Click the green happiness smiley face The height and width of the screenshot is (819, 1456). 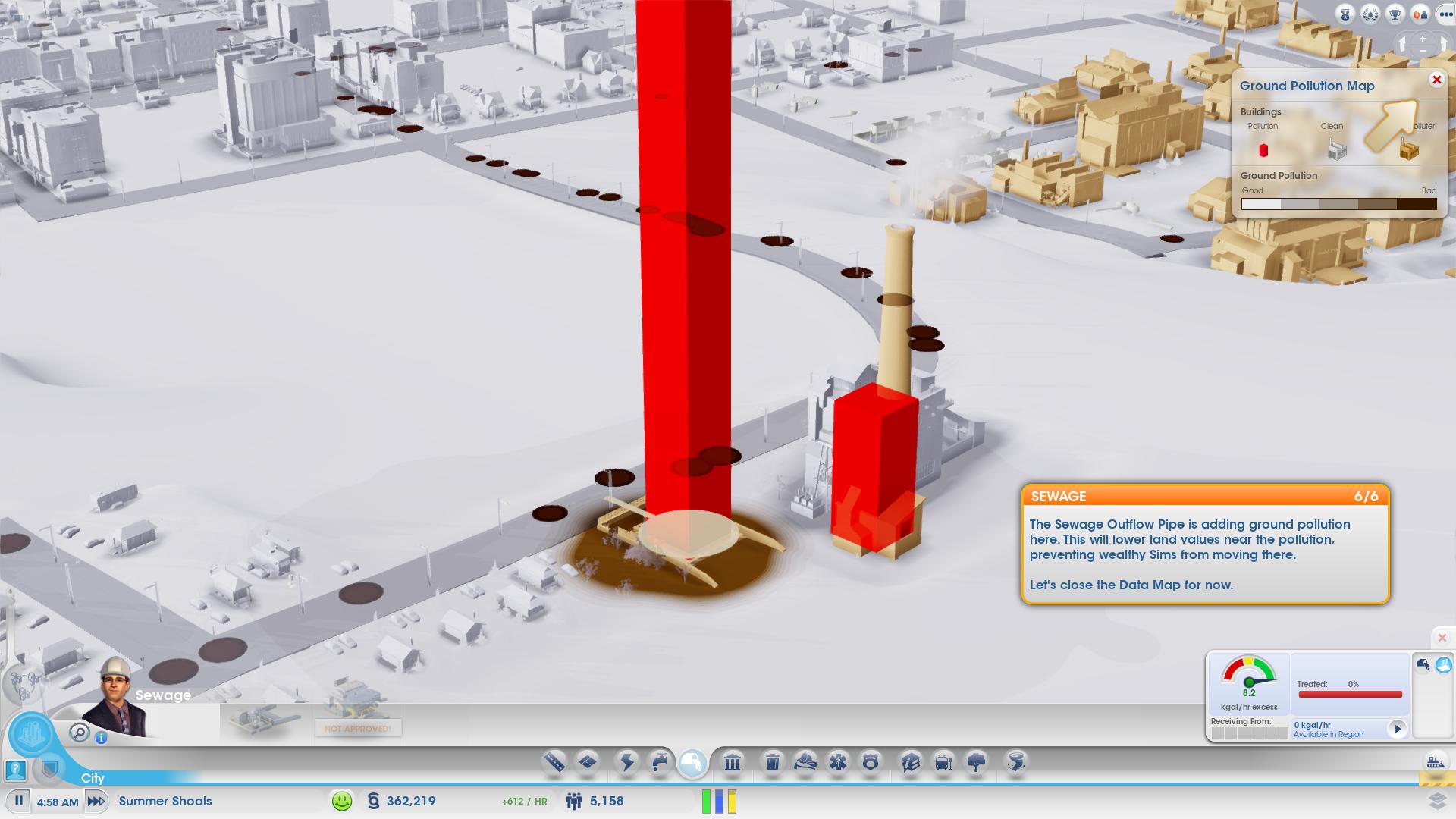[342, 801]
